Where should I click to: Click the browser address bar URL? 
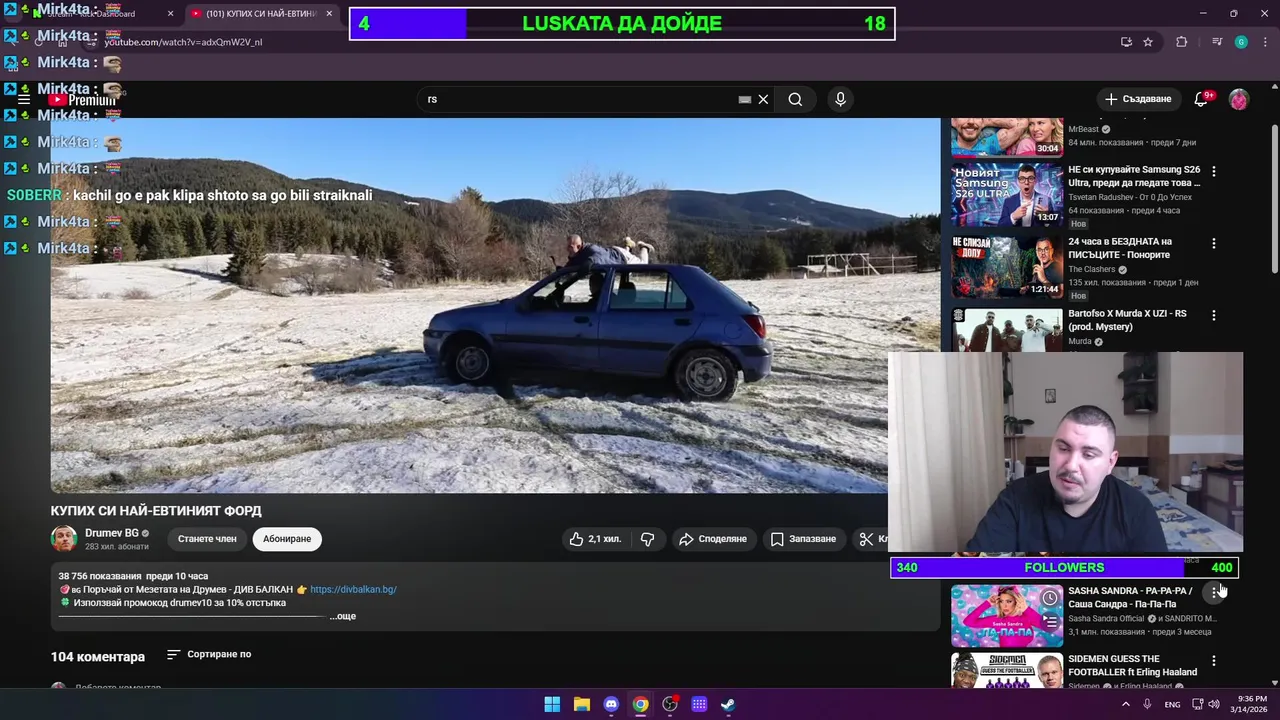[x=183, y=42]
